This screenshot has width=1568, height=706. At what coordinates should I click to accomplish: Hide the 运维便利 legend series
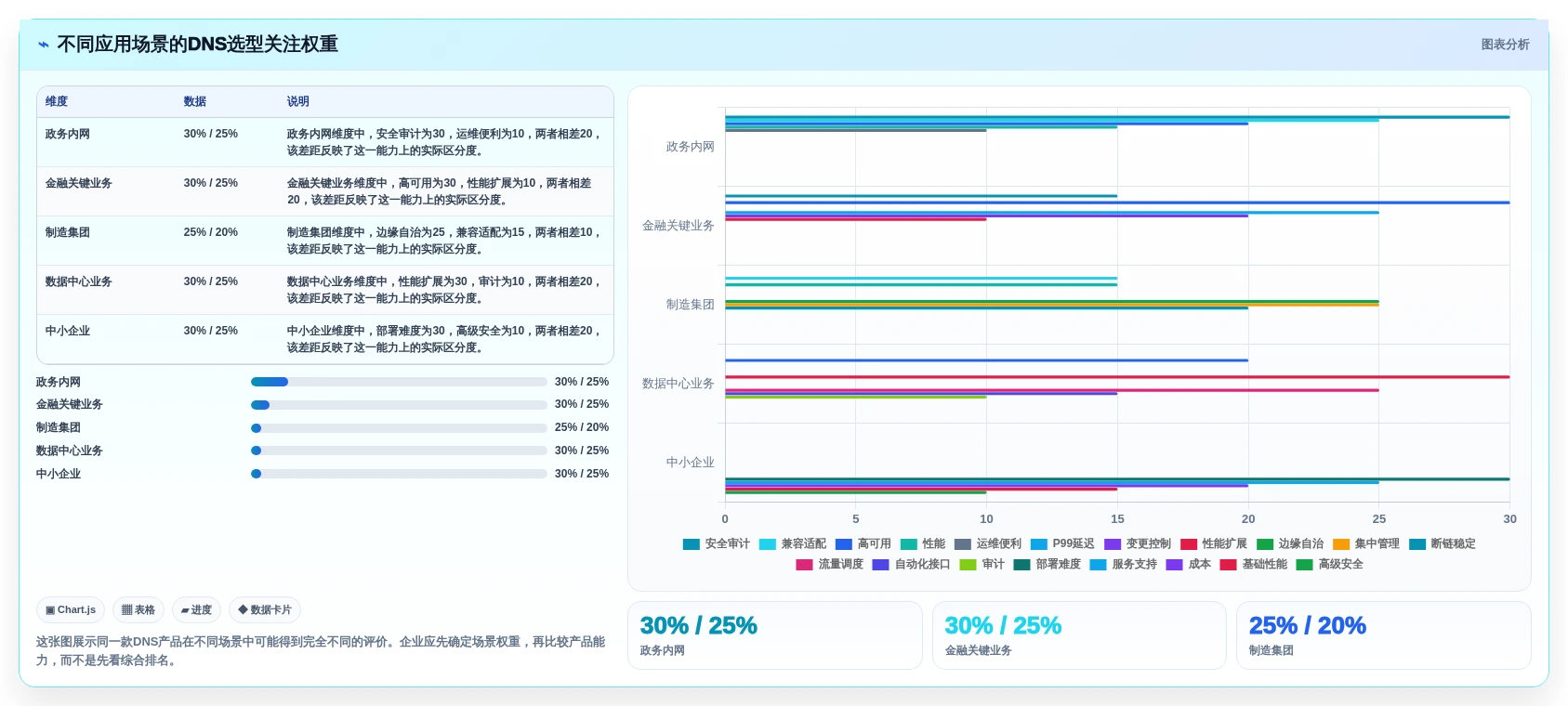(987, 544)
